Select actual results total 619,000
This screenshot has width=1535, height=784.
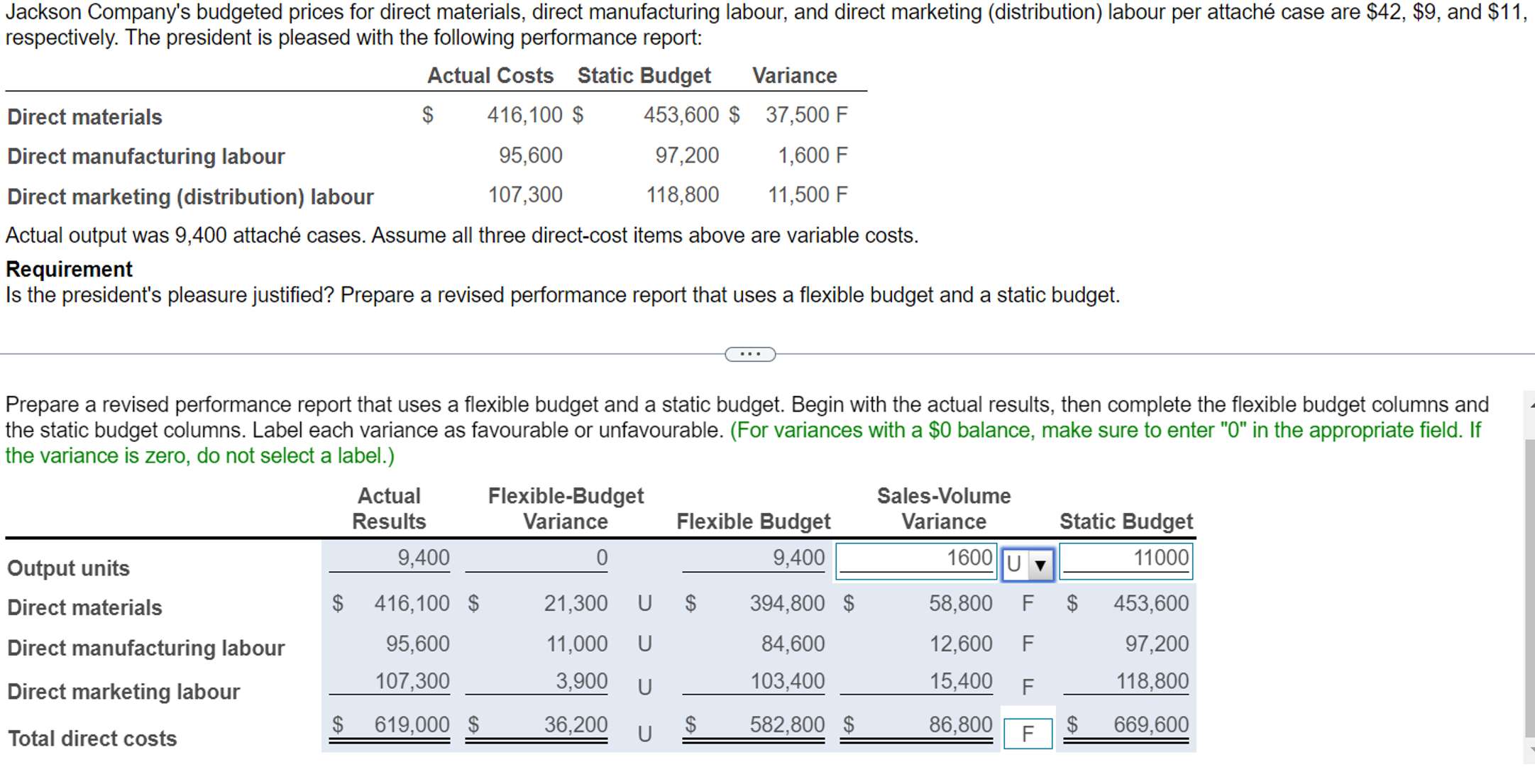(x=412, y=725)
